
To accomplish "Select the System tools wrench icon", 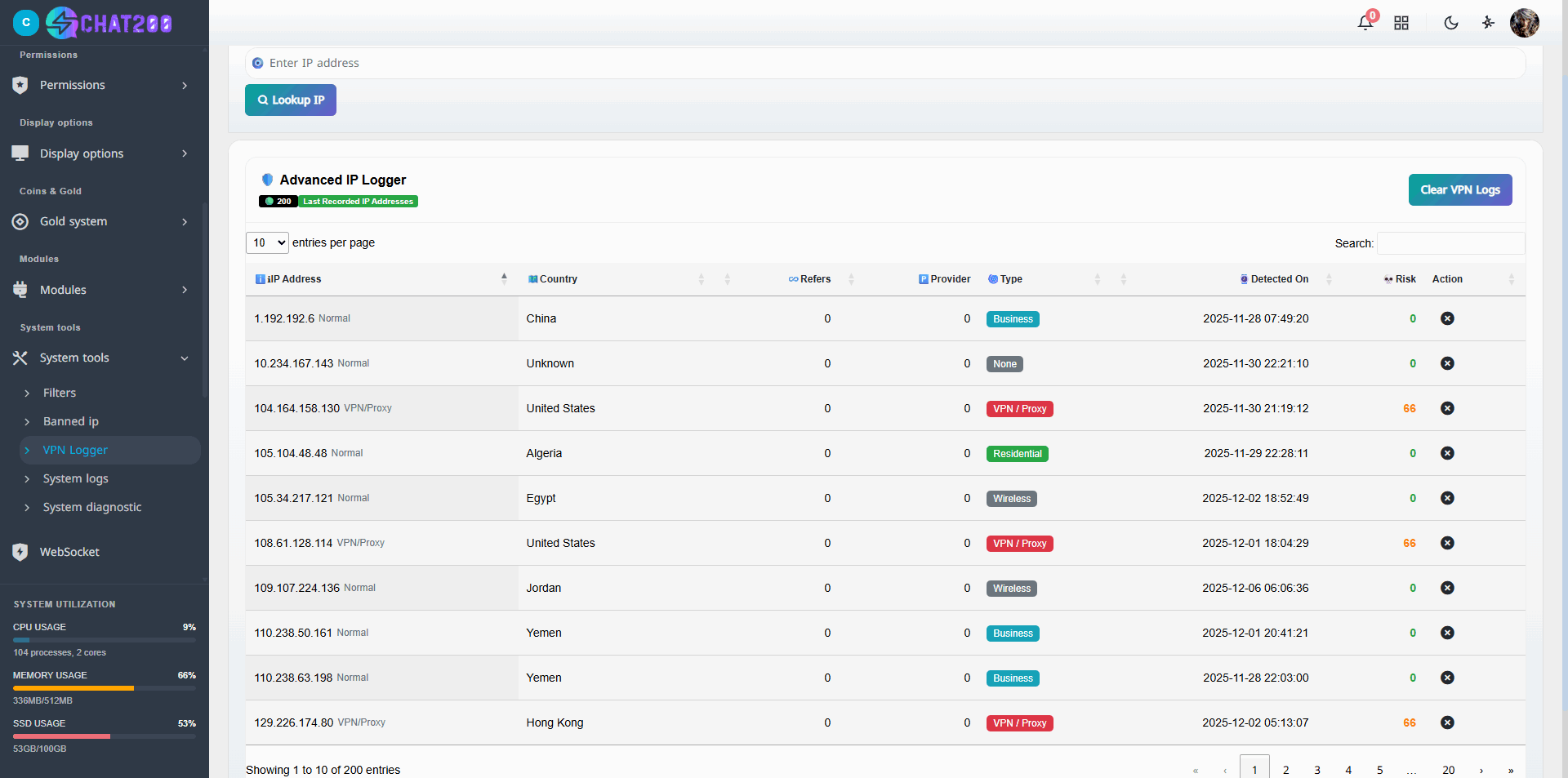I will (20, 358).
